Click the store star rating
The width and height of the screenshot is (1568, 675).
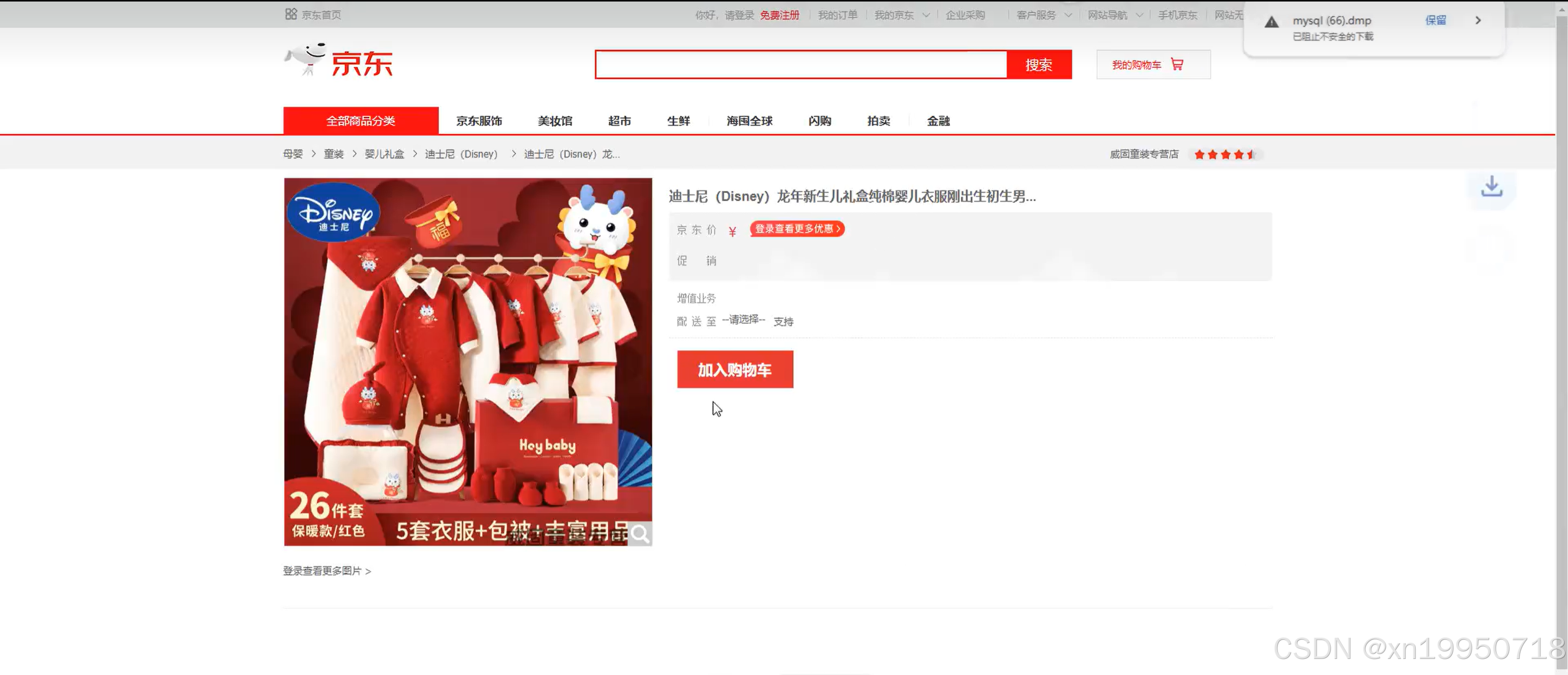(x=1226, y=154)
